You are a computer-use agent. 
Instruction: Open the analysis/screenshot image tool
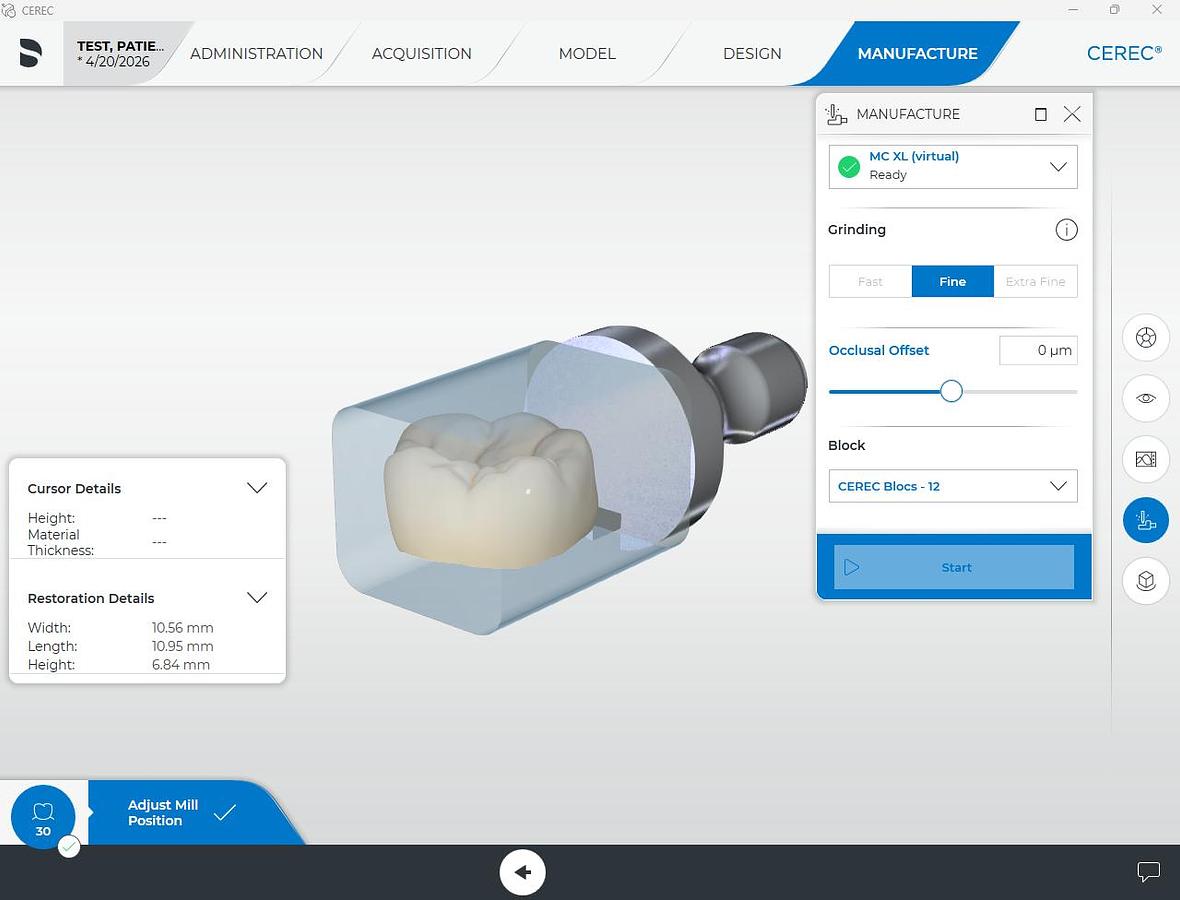[1145, 459]
